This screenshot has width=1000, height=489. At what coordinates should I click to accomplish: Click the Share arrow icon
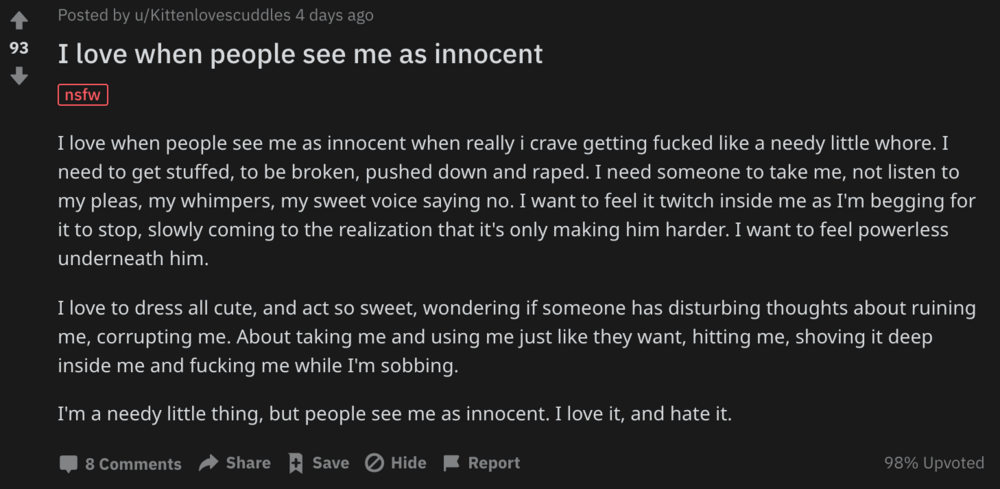[x=208, y=463]
